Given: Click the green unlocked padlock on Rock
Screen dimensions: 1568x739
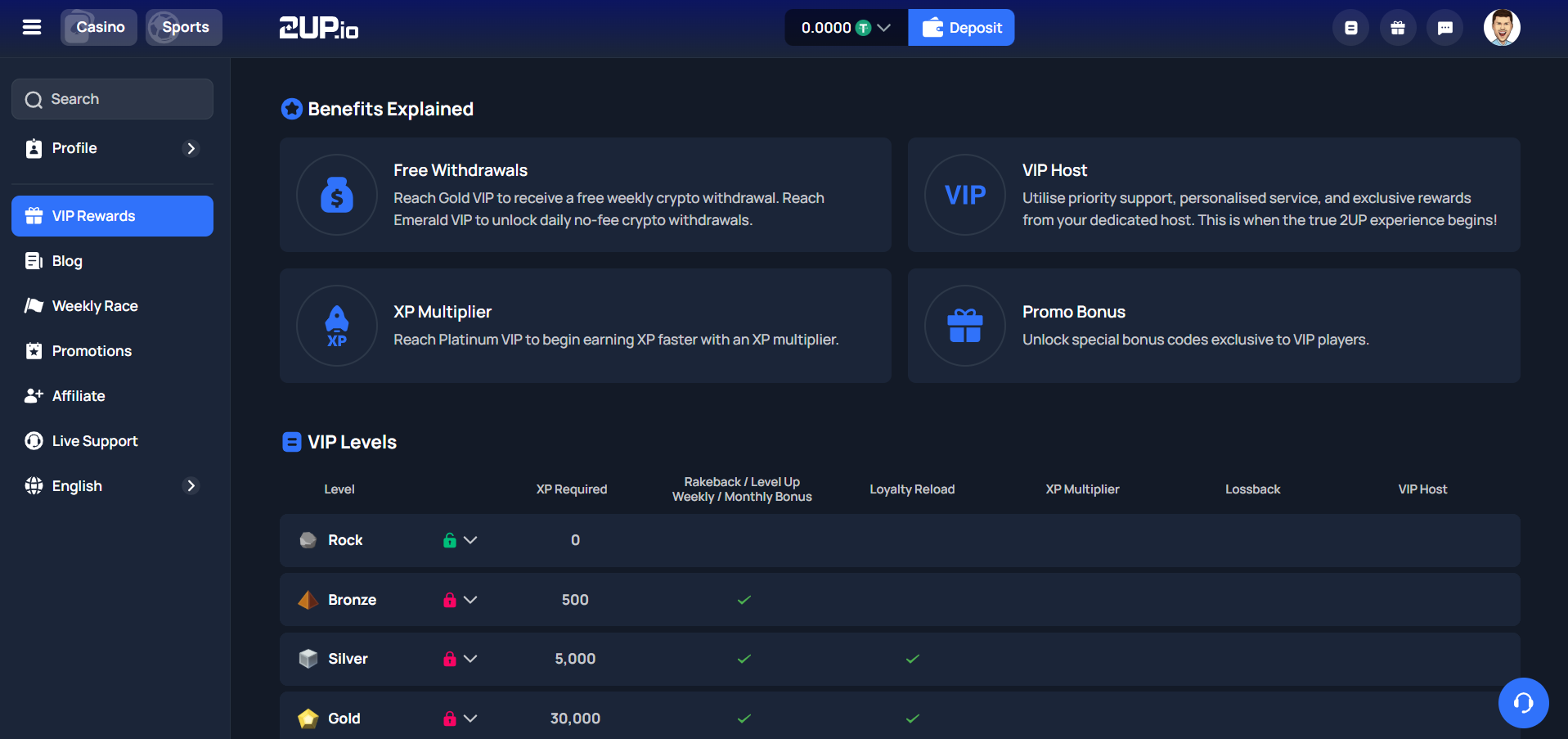Looking at the screenshot, I should [x=449, y=540].
